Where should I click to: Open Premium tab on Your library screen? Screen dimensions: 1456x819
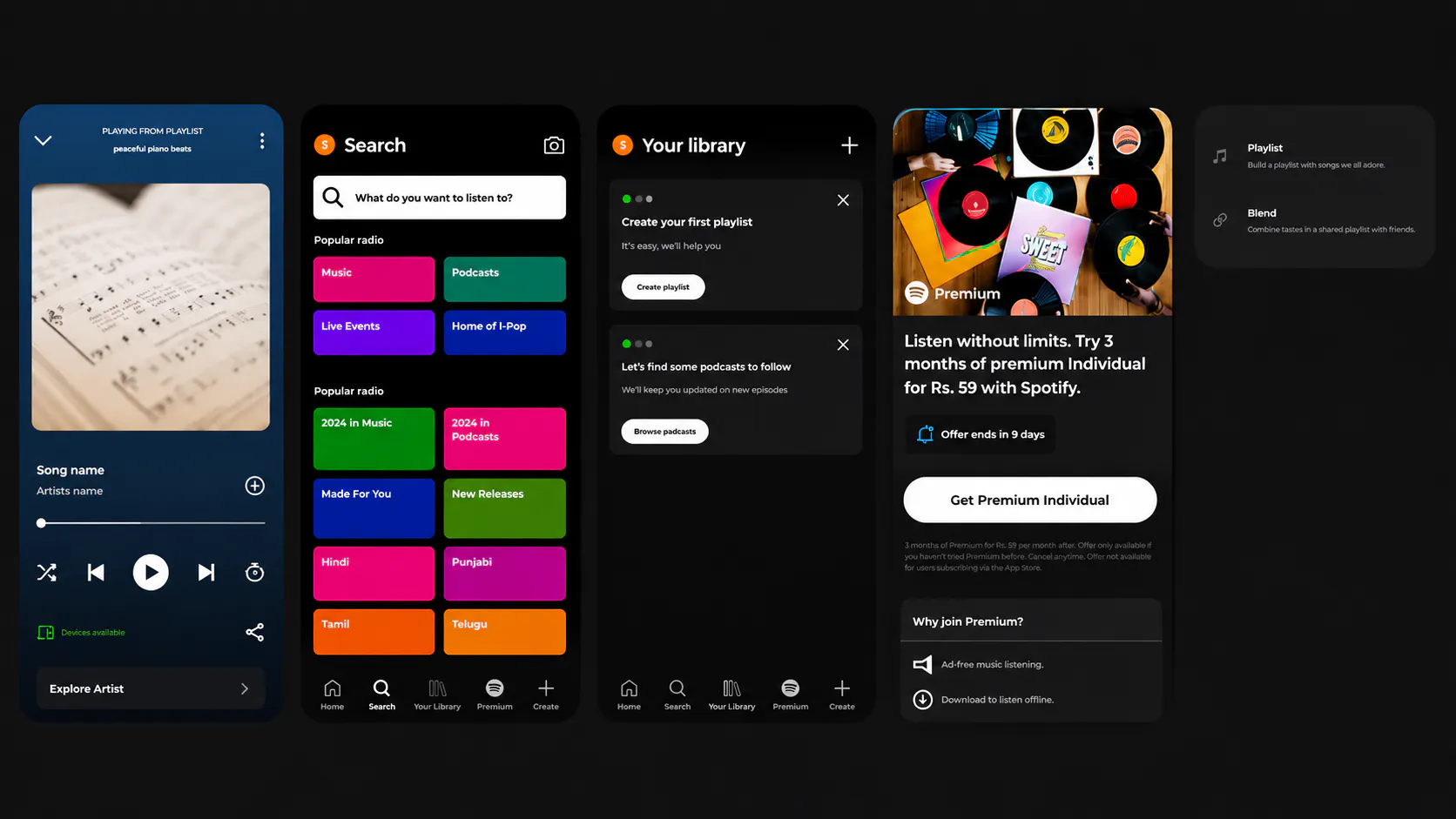click(x=791, y=695)
